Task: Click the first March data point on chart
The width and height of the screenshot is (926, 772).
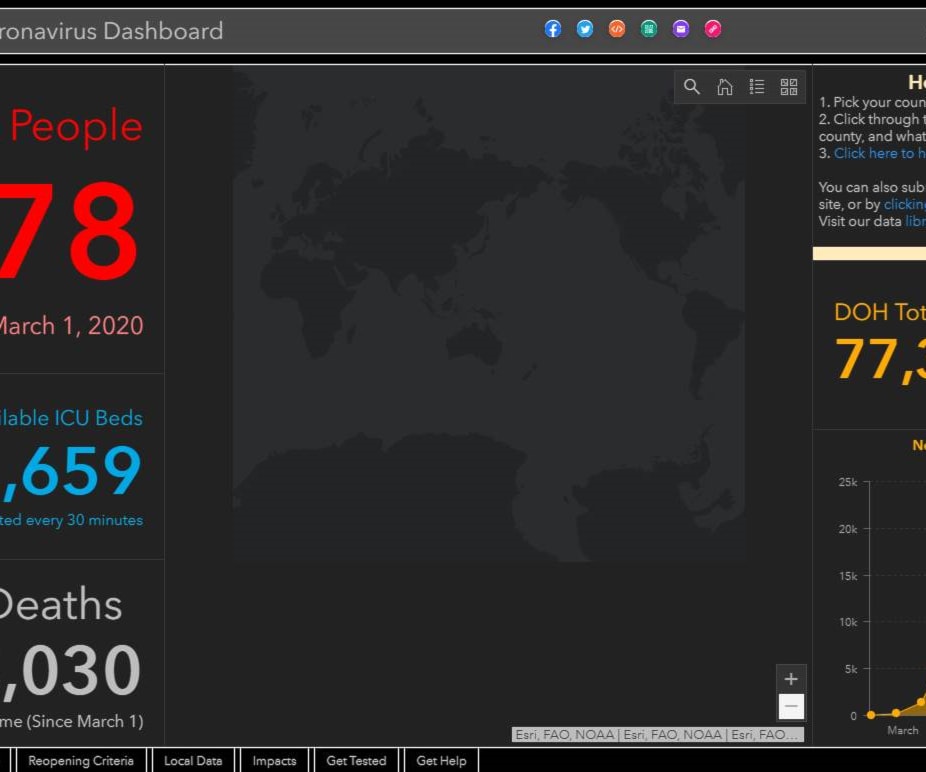Action: 871,715
